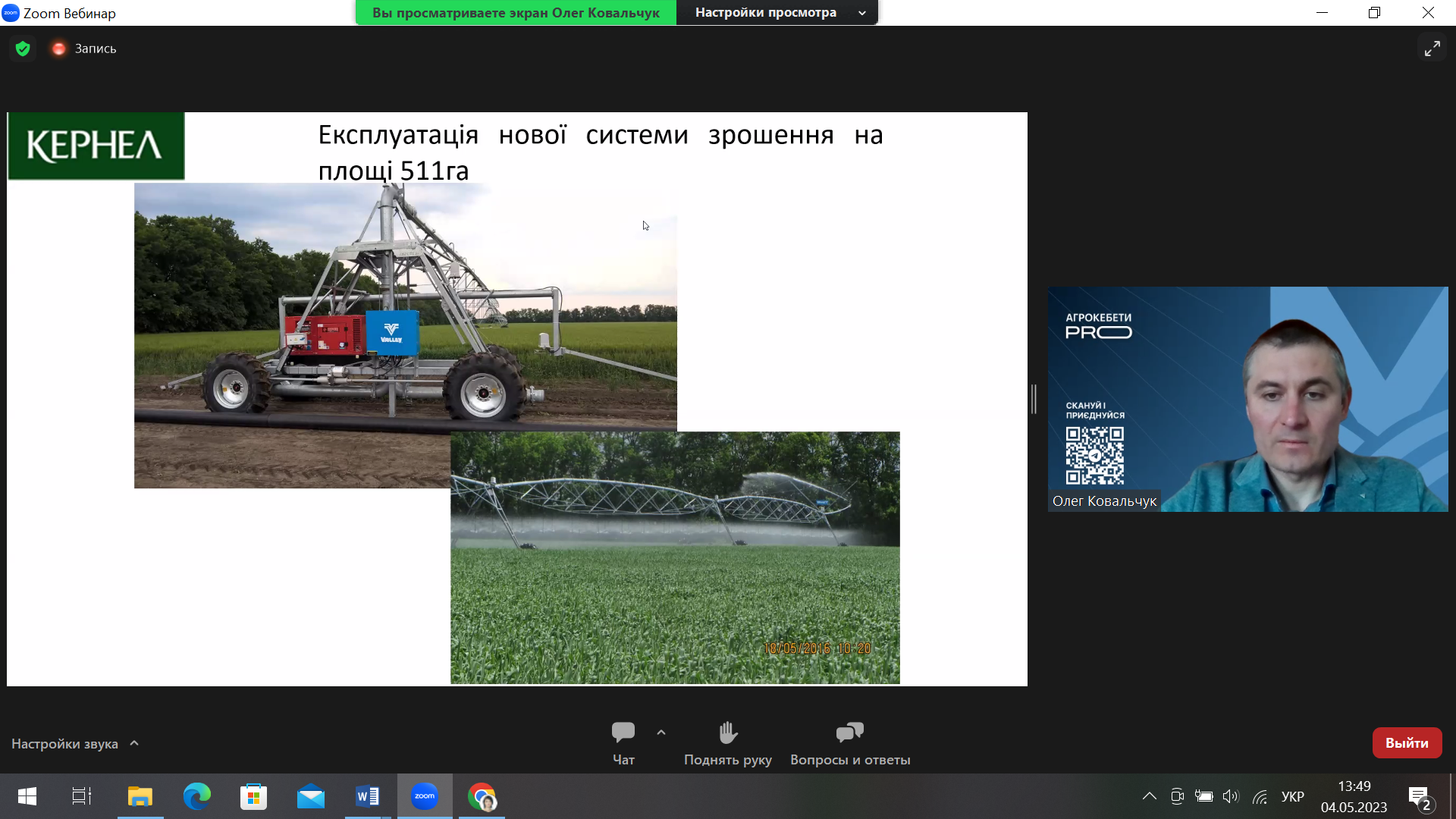Expand chat options arrow

(661, 733)
